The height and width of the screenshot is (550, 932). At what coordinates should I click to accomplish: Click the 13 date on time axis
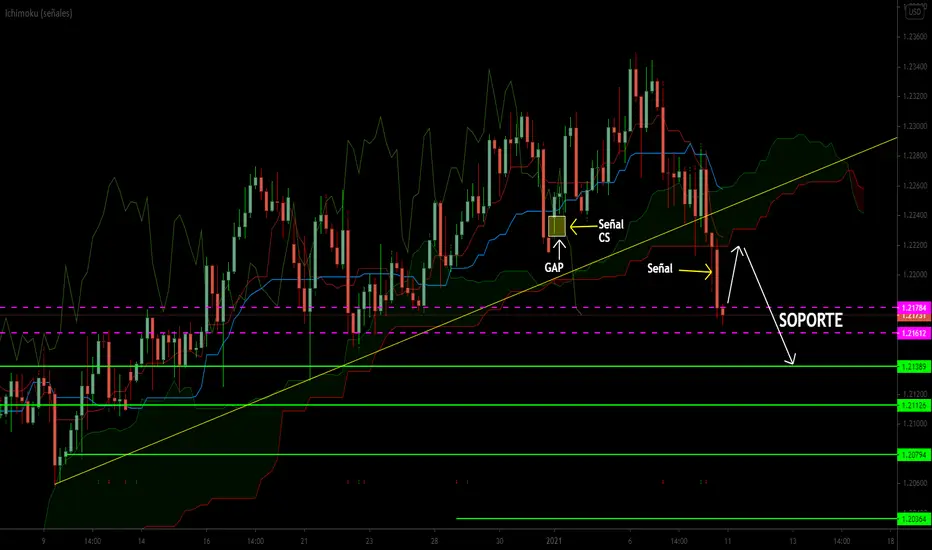[792, 541]
